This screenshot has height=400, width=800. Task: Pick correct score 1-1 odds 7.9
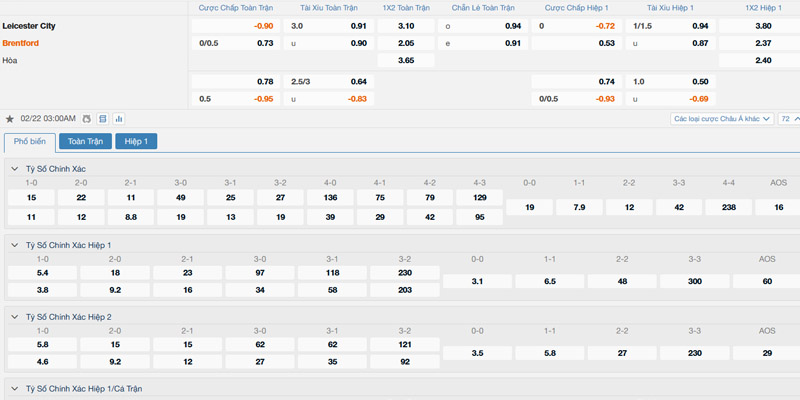tap(579, 207)
